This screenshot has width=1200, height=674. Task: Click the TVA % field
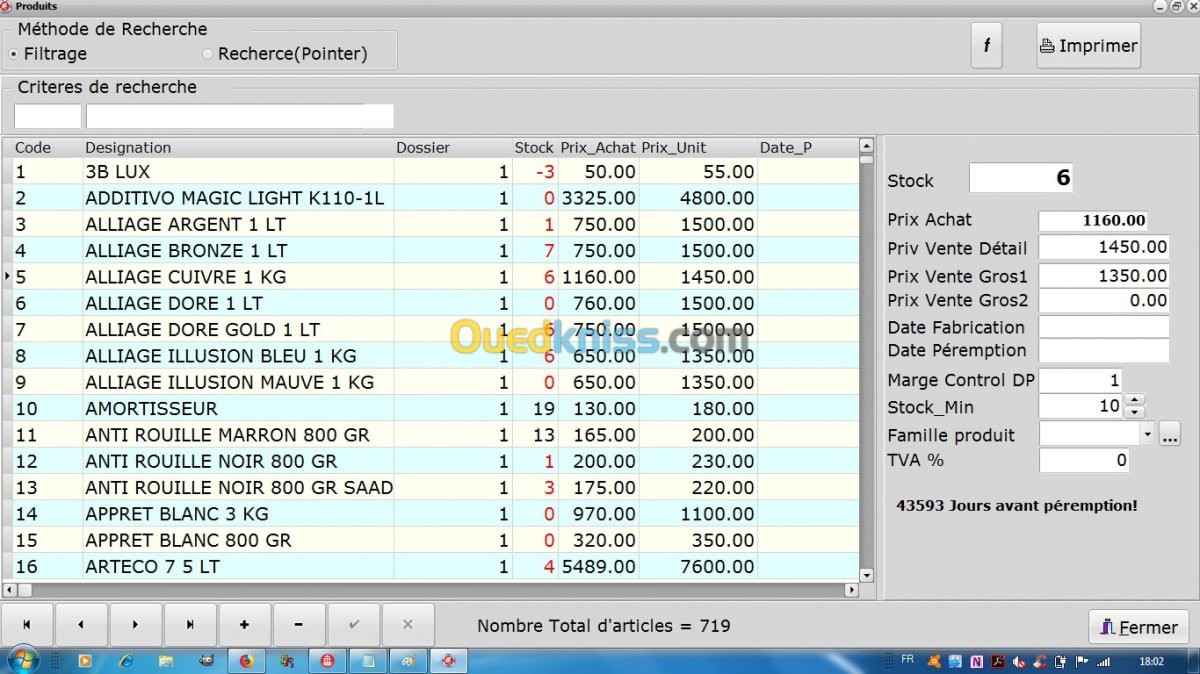tap(1085, 460)
